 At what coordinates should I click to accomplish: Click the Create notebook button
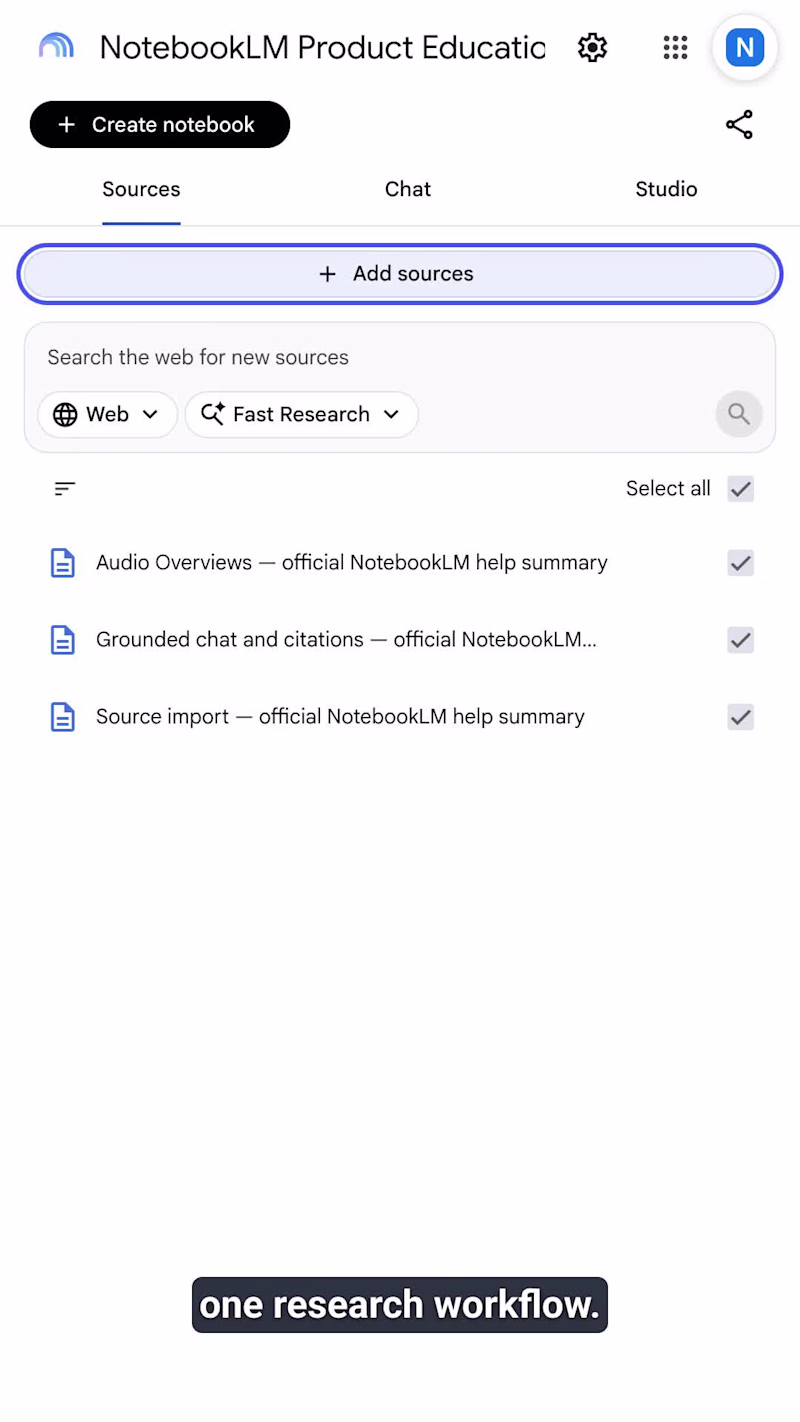coord(160,125)
